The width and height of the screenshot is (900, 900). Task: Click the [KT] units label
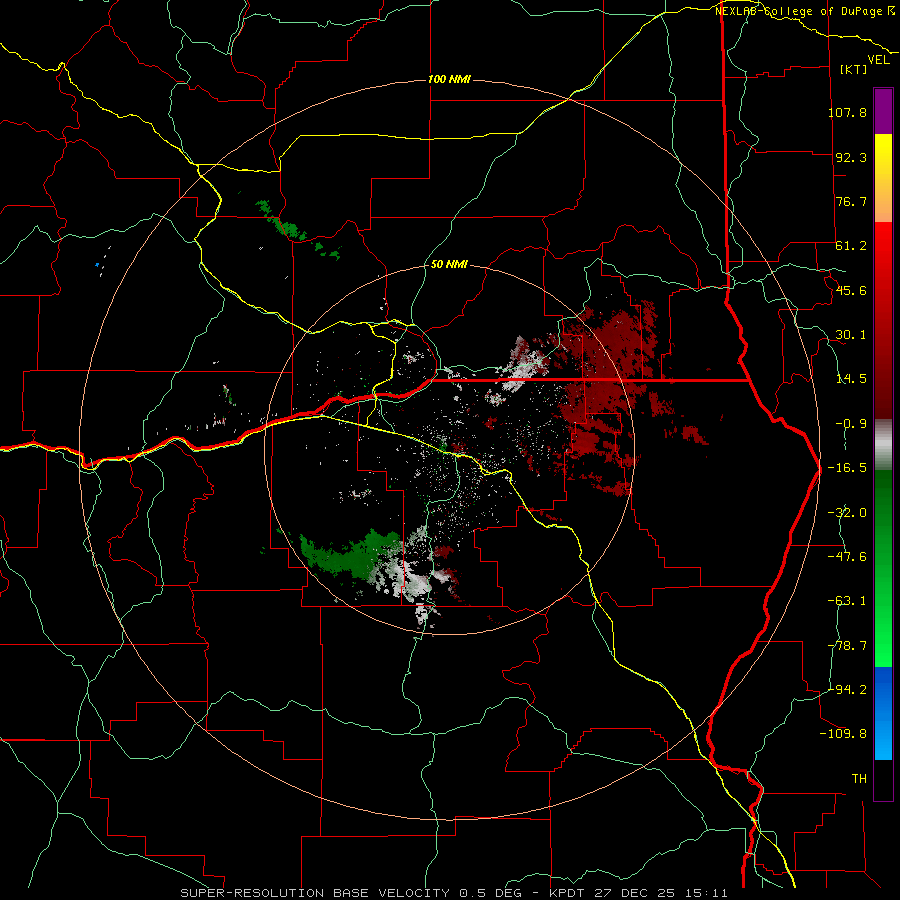click(854, 69)
